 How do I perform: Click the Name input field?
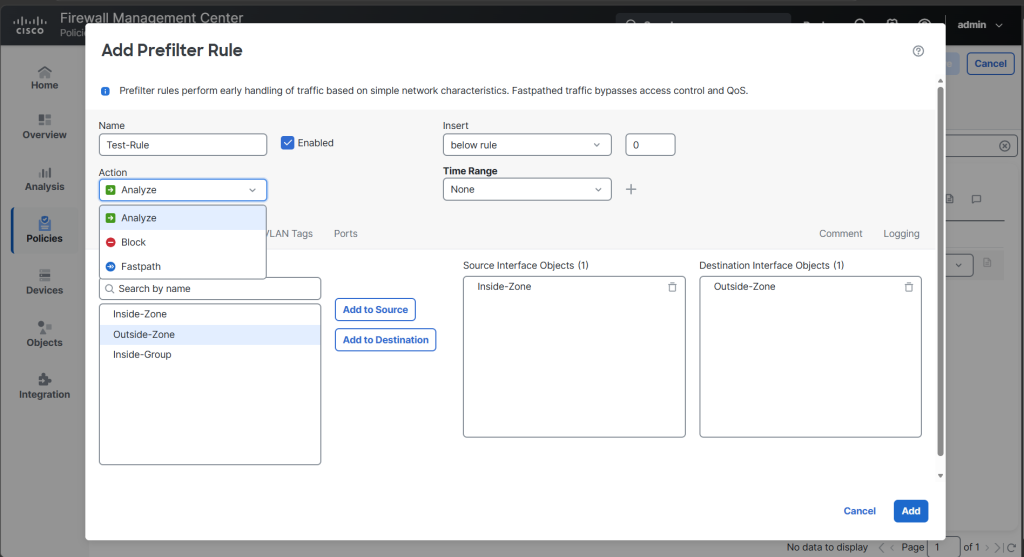pyautogui.click(x=183, y=145)
